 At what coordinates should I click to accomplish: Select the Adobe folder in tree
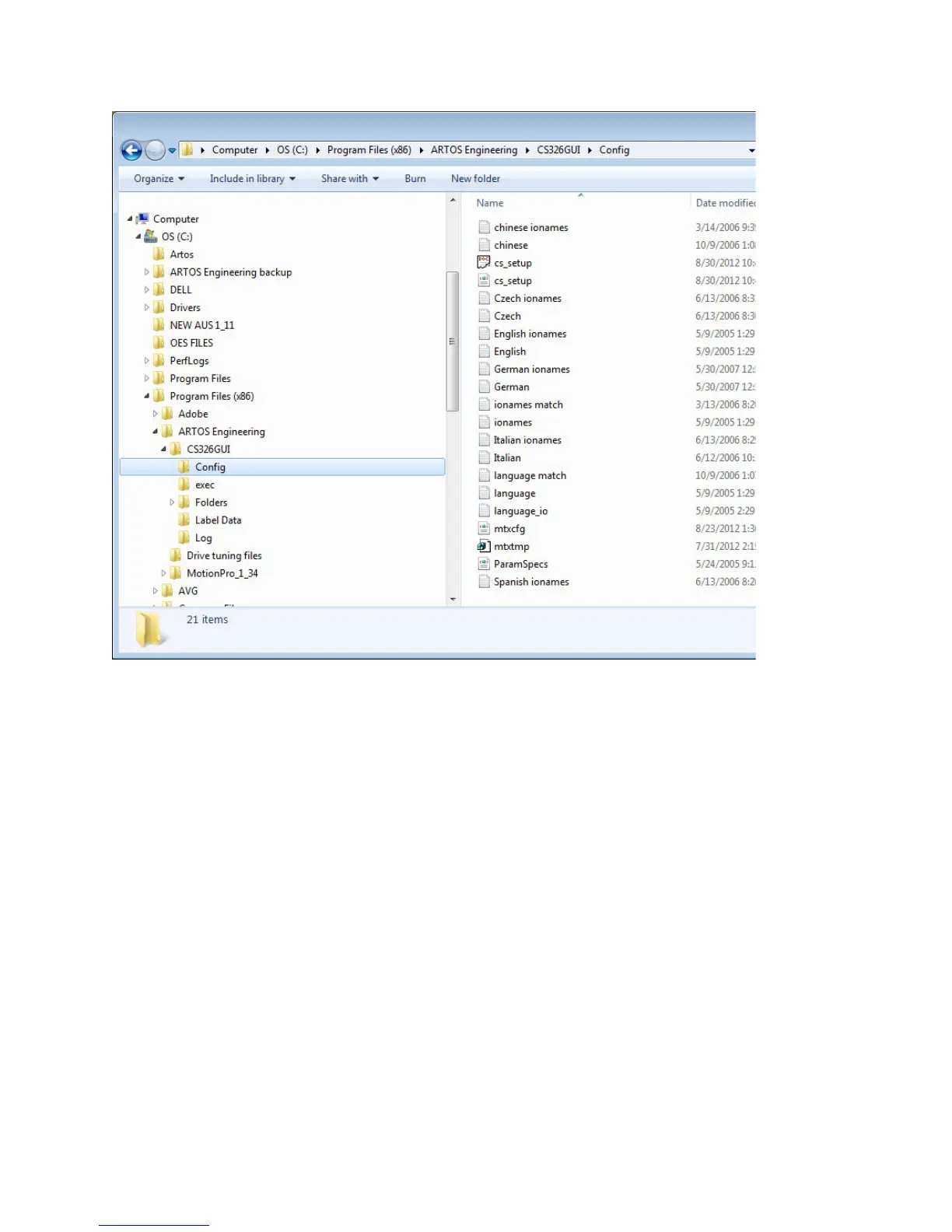[x=193, y=415]
